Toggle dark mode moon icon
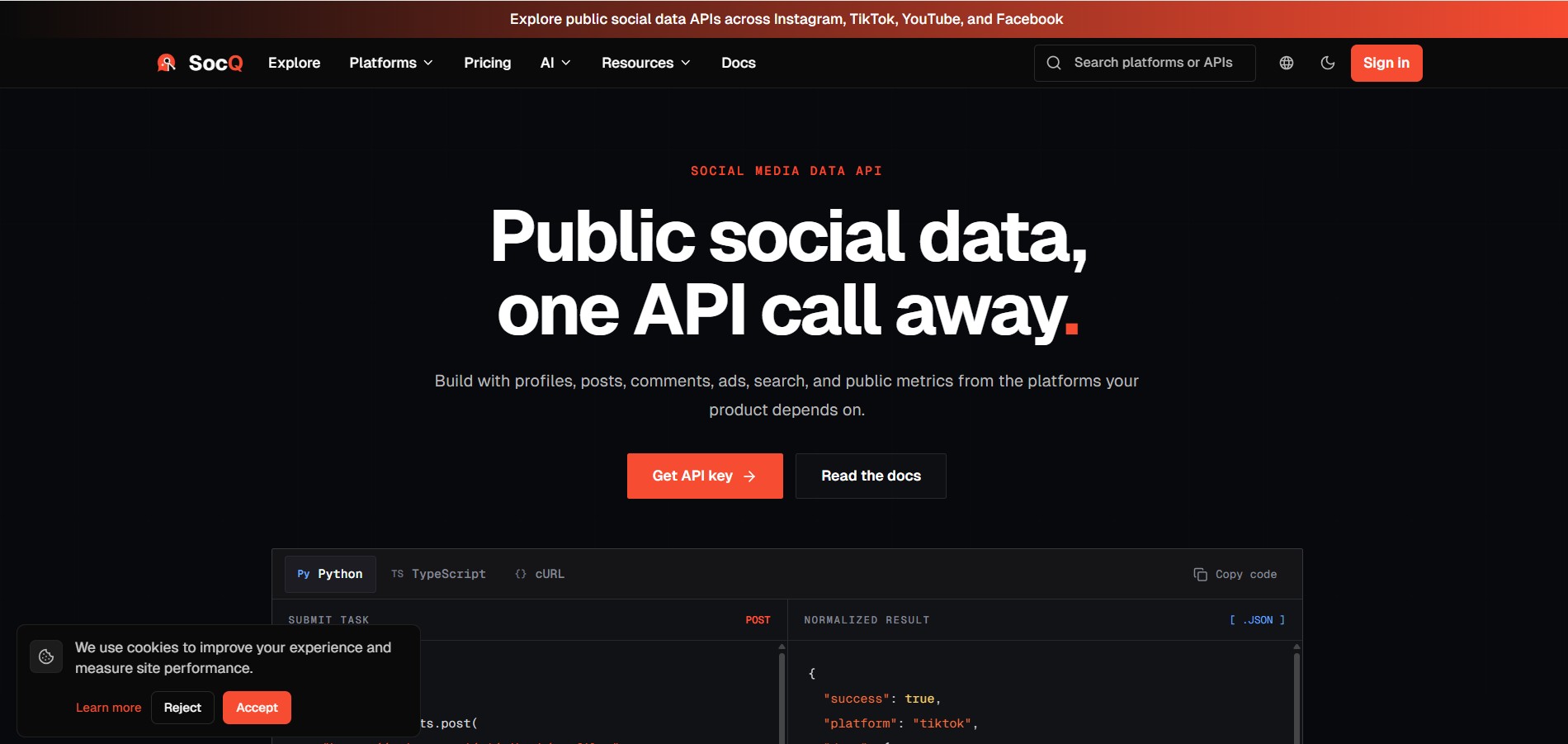This screenshot has height=744, width=1568. click(1328, 63)
